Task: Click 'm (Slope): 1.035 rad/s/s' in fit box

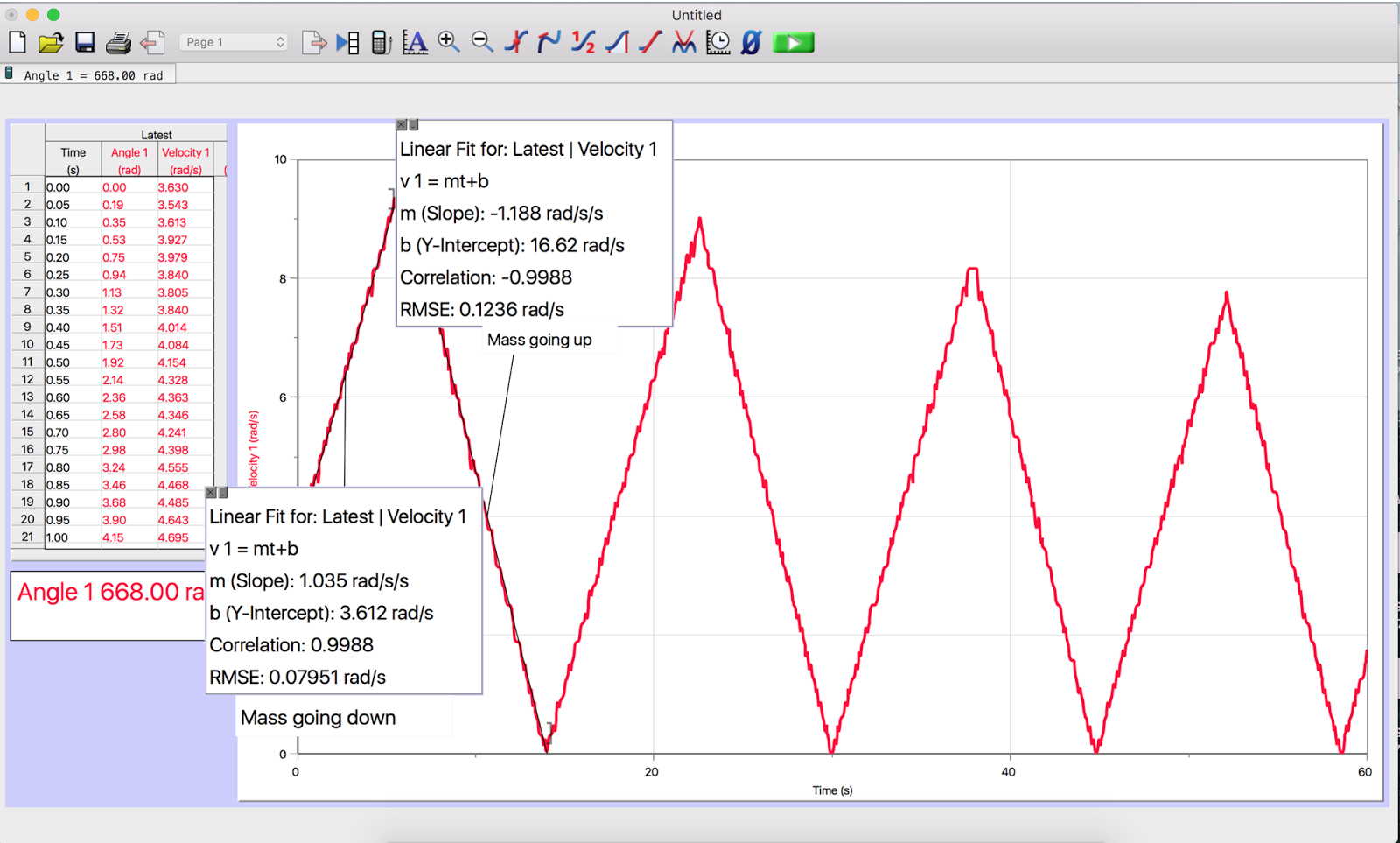Action: [309, 581]
